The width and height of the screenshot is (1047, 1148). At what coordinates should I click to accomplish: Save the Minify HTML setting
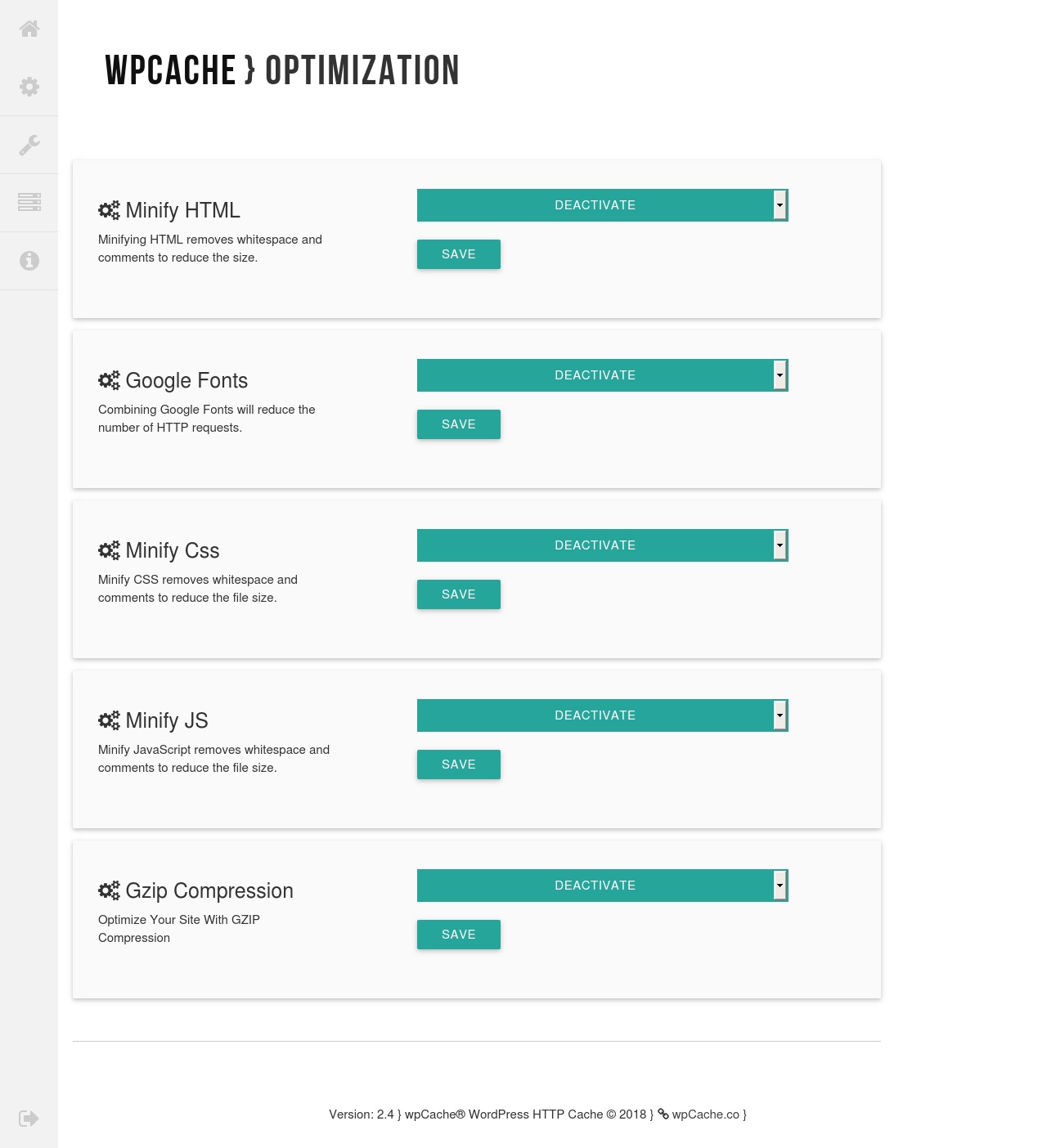pyautogui.click(x=459, y=254)
